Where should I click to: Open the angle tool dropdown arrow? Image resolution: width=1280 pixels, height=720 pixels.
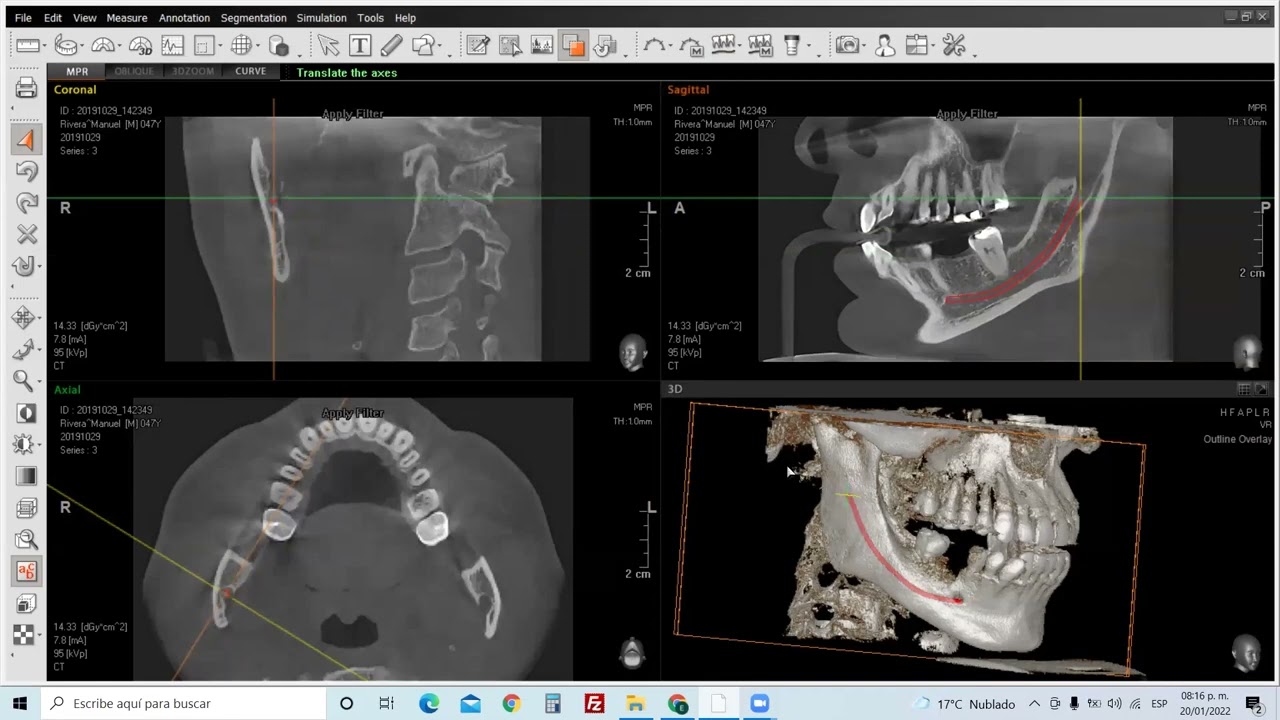118,47
